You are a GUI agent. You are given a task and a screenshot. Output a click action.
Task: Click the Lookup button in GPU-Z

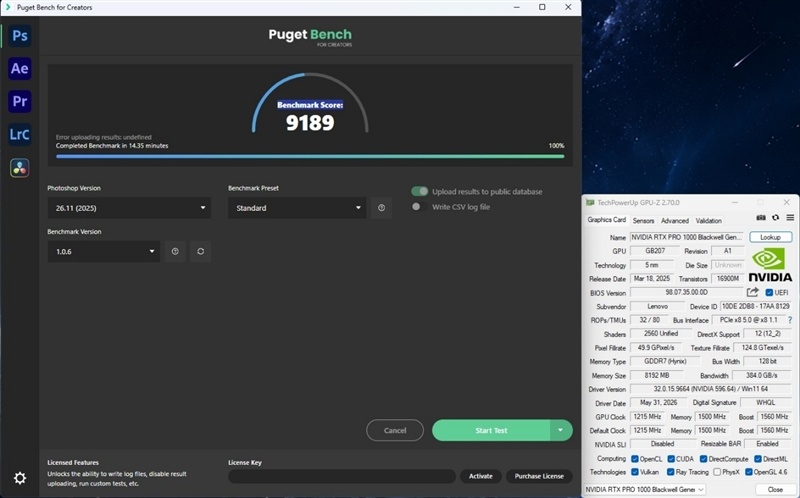[770, 237]
